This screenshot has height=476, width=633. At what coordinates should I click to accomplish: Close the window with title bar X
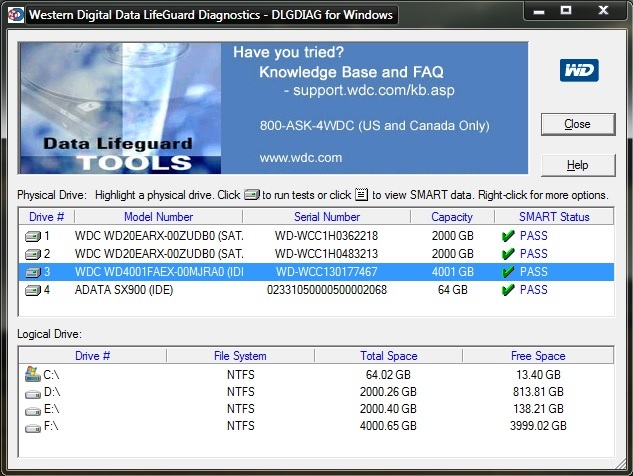click(603, 10)
